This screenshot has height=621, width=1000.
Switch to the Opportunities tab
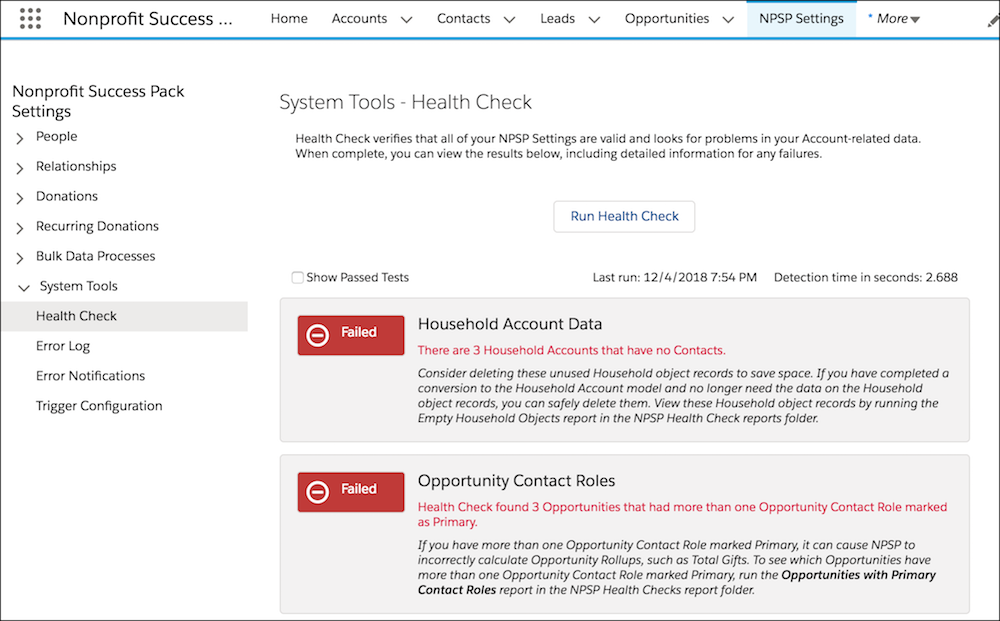666,18
